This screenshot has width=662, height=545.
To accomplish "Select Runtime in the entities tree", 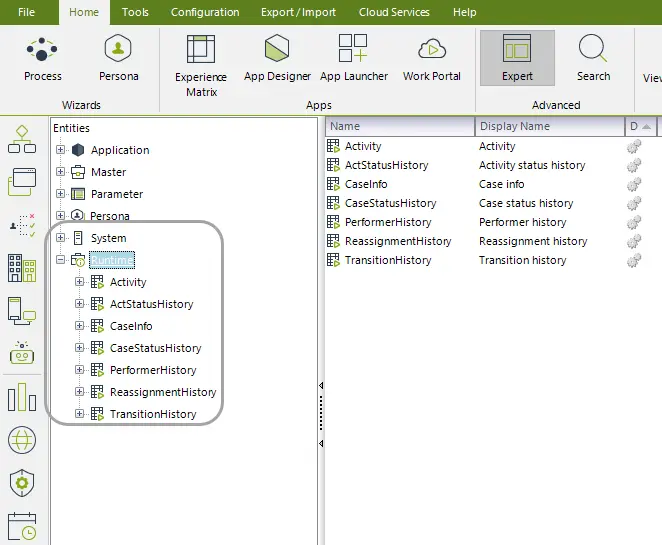I will 112,260.
